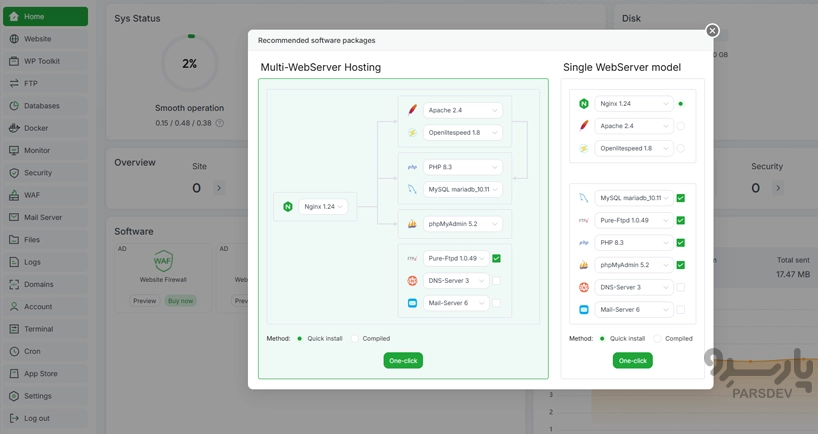Click the phpMyAdmin icon in Multi-WebServer panel
818x434 pixels.
(412, 224)
